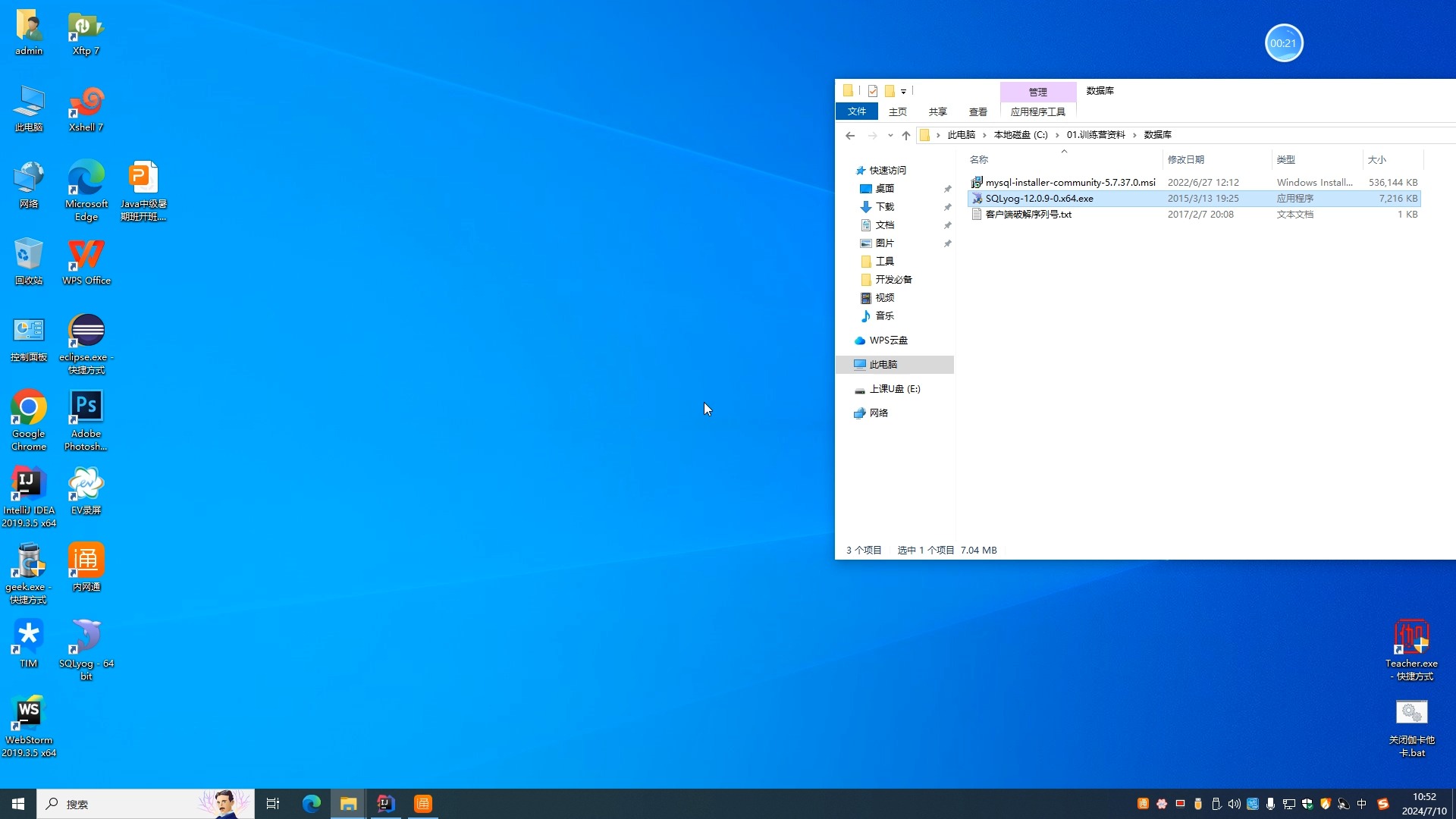The image size is (1456, 819).
Task: Select SQLyog - 64 bit desktop shortcut
Action: (x=86, y=651)
